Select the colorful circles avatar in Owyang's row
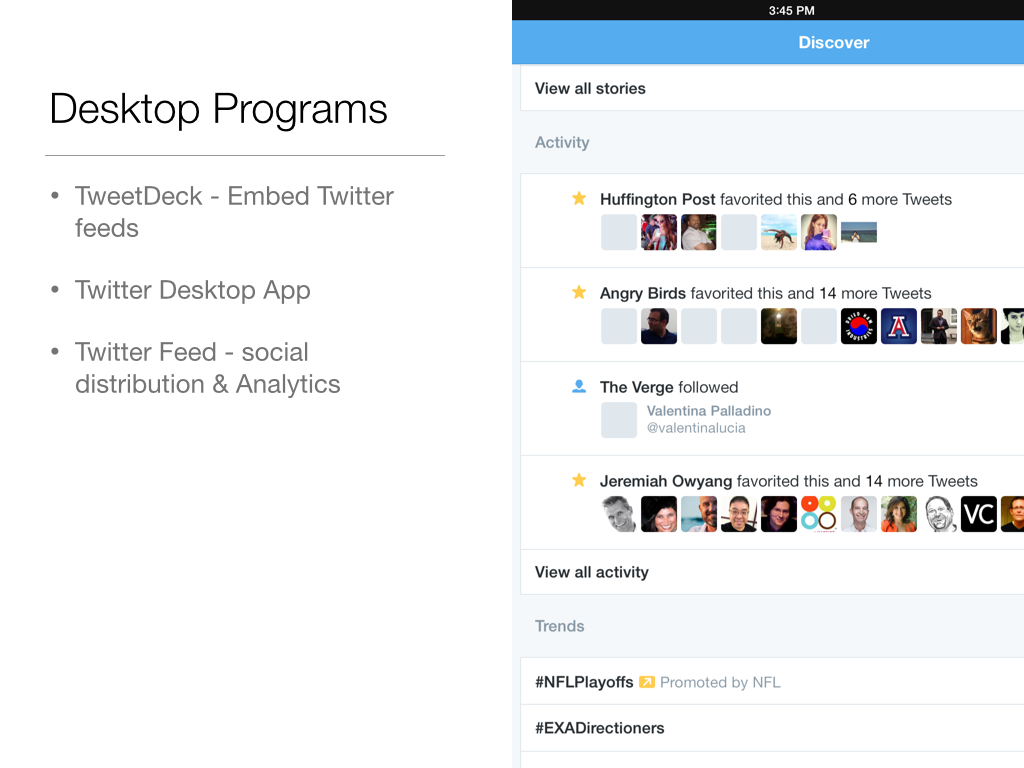 (x=818, y=514)
